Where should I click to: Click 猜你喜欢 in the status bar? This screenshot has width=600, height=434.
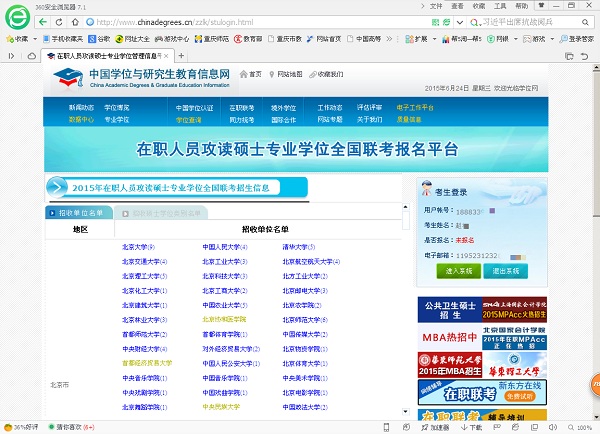pyautogui.click(x=71, y=427)
